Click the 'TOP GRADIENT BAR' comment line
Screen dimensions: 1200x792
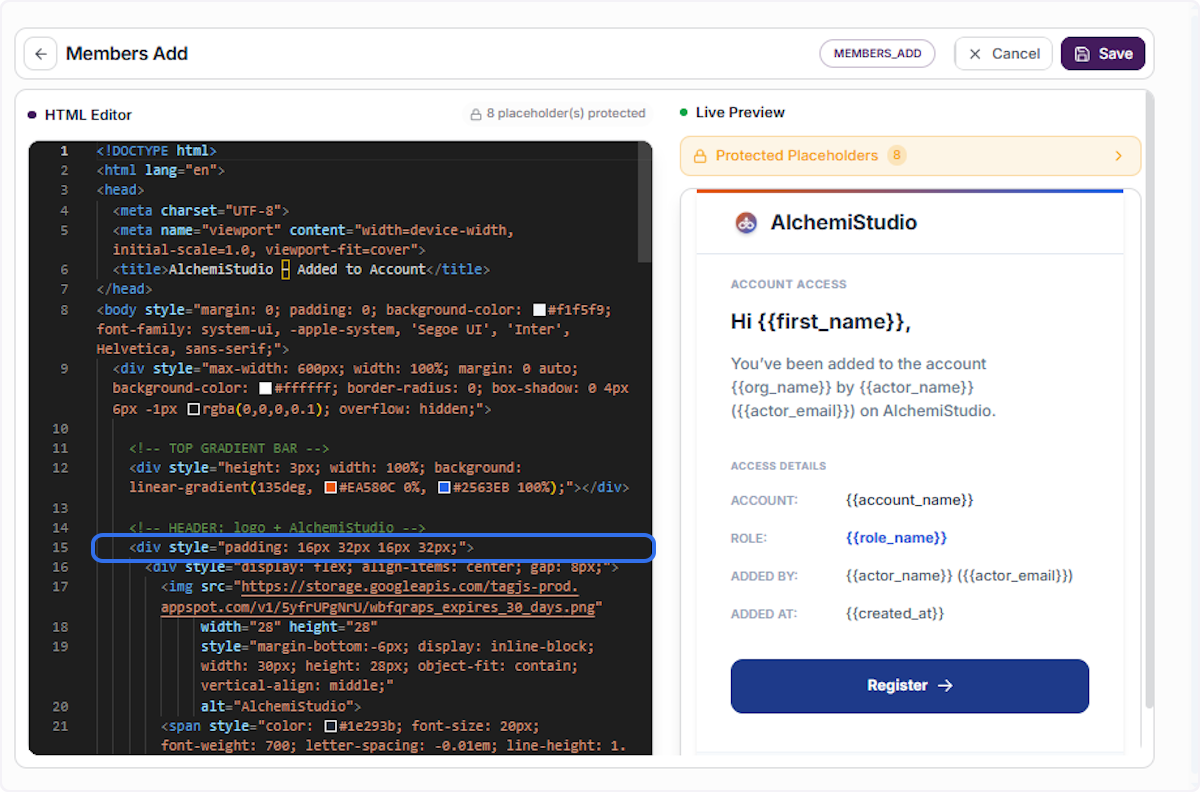click(x=229, y=448)
